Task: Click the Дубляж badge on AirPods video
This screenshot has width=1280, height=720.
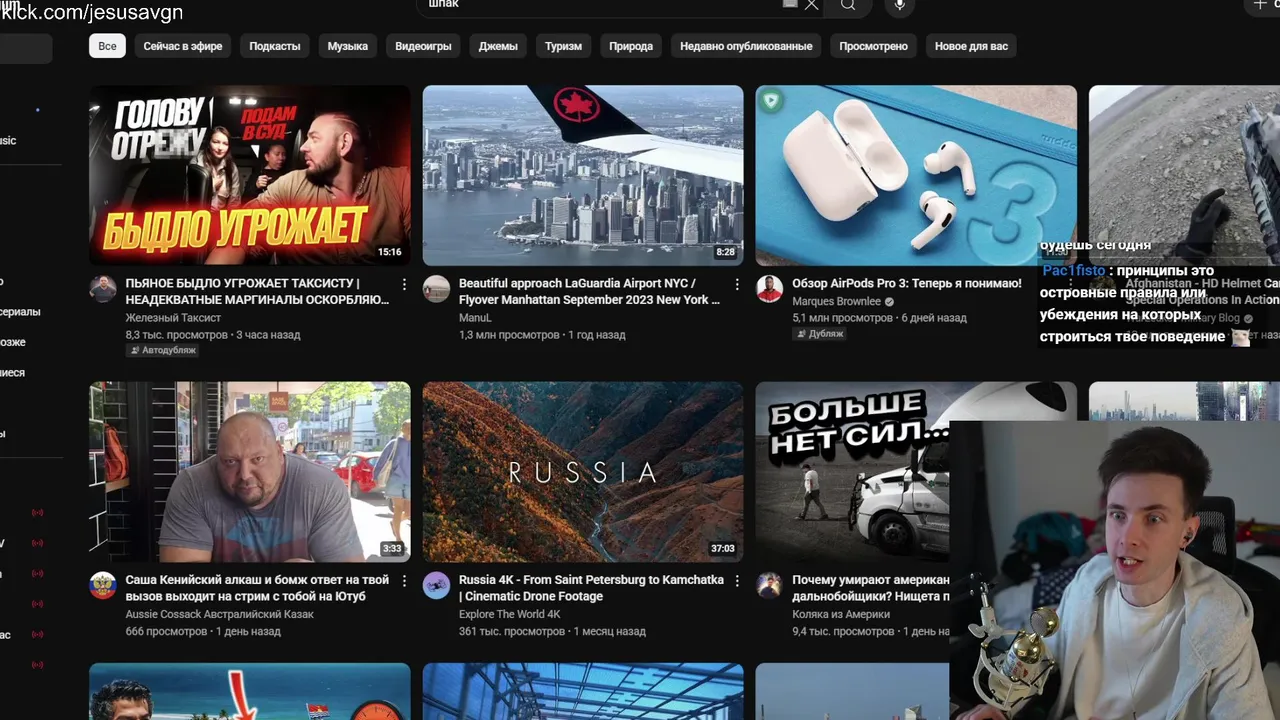Action: click(x=819, y=334)
